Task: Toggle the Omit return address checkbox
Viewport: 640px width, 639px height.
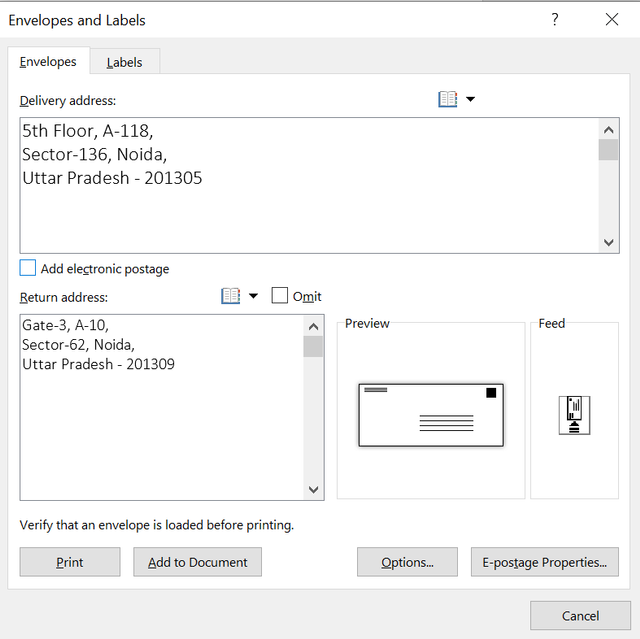Action: coord(280,296)
